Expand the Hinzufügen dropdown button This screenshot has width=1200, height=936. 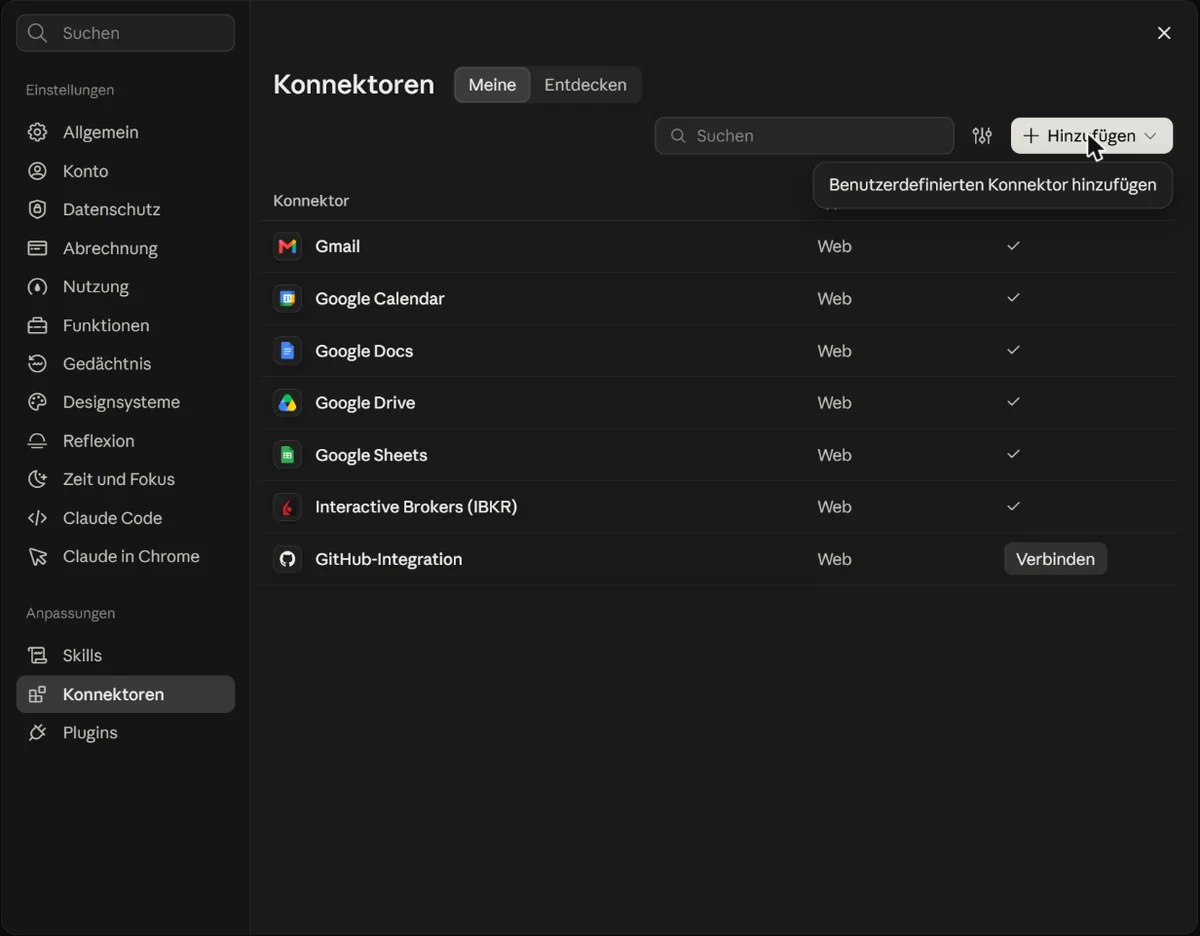coord(1091,136)
